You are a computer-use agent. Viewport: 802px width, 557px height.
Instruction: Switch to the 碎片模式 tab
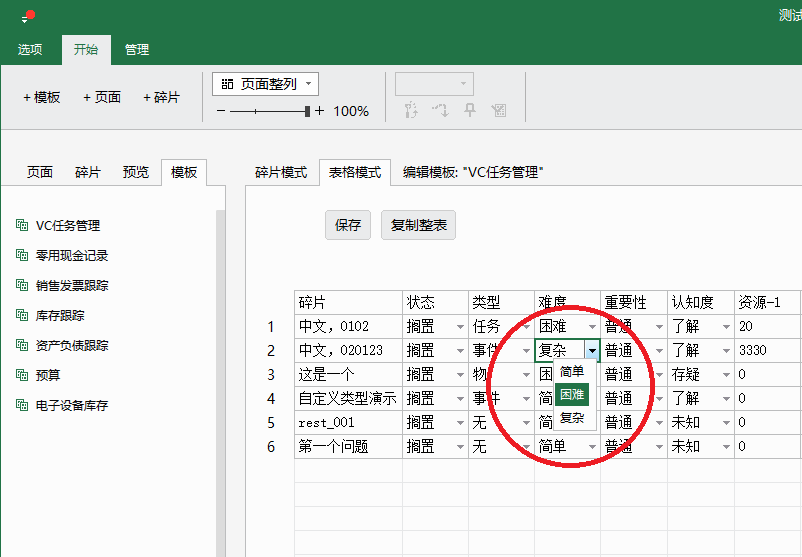281,172
